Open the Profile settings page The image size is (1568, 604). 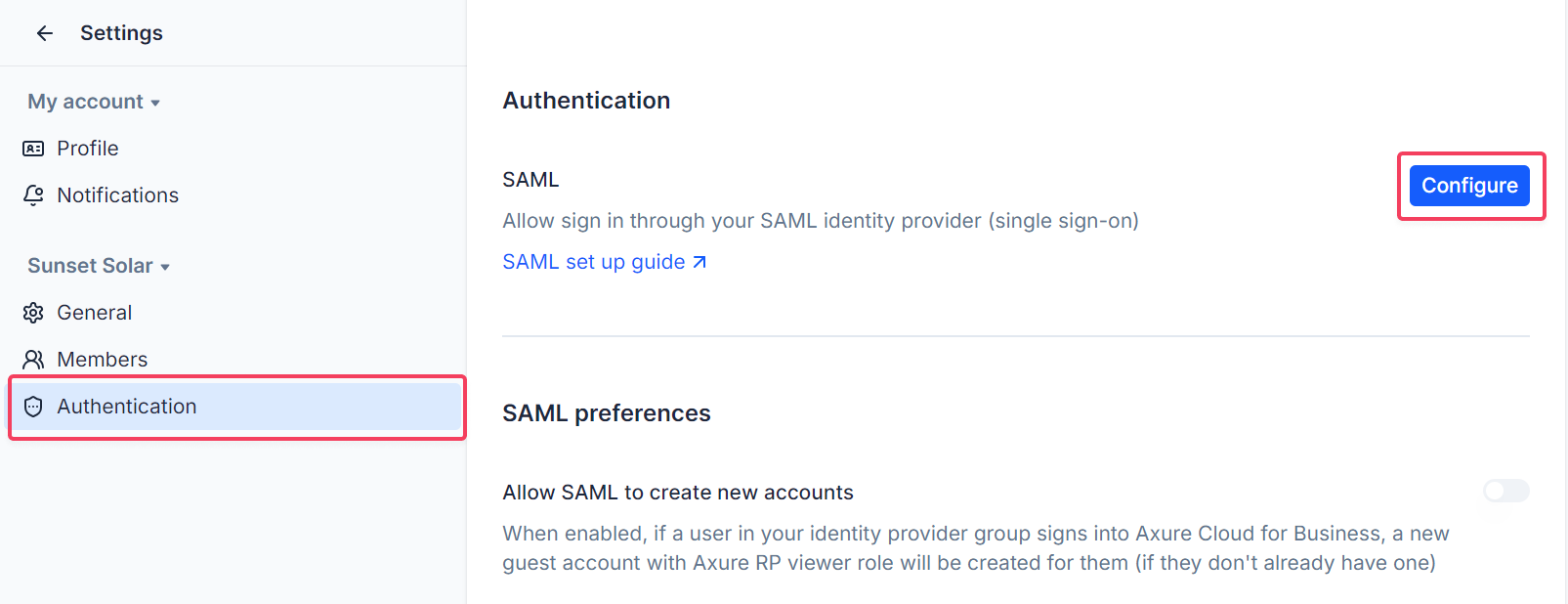tap(88, 149)
